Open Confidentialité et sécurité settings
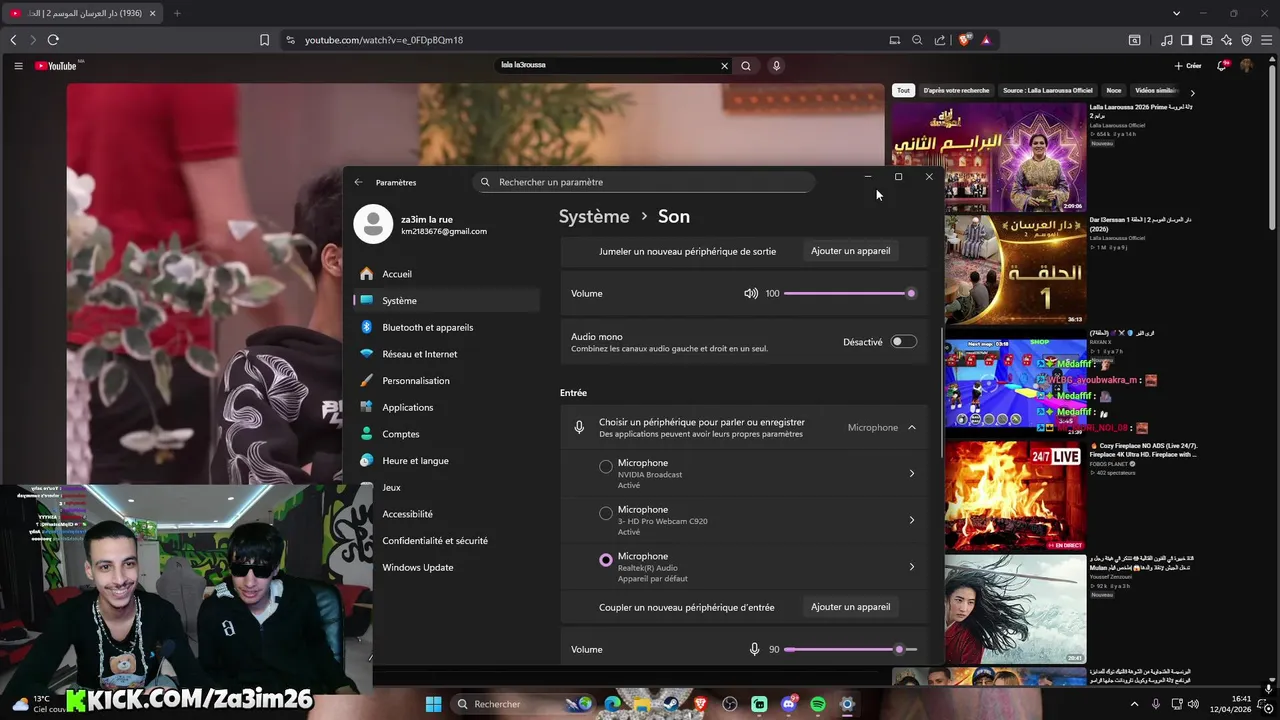The image size is (1280, 720). coord(447,541)
